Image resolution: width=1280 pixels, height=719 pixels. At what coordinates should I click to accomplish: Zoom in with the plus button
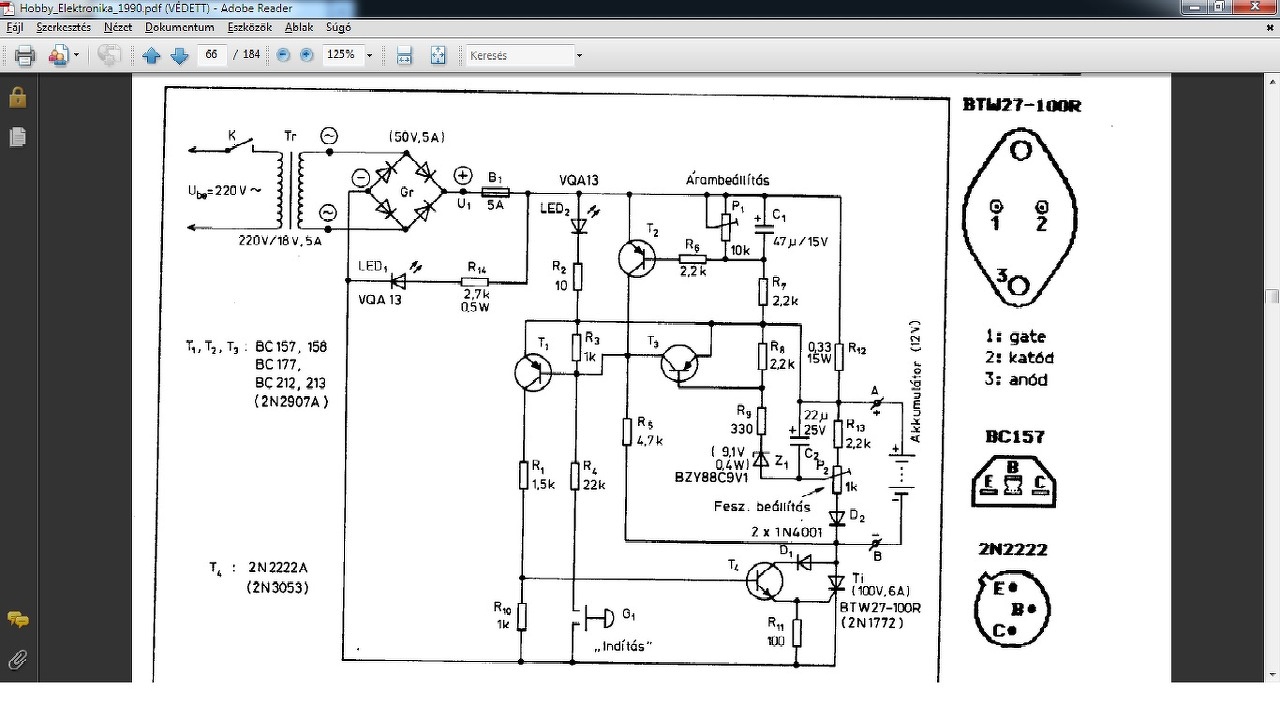[307, 56]
